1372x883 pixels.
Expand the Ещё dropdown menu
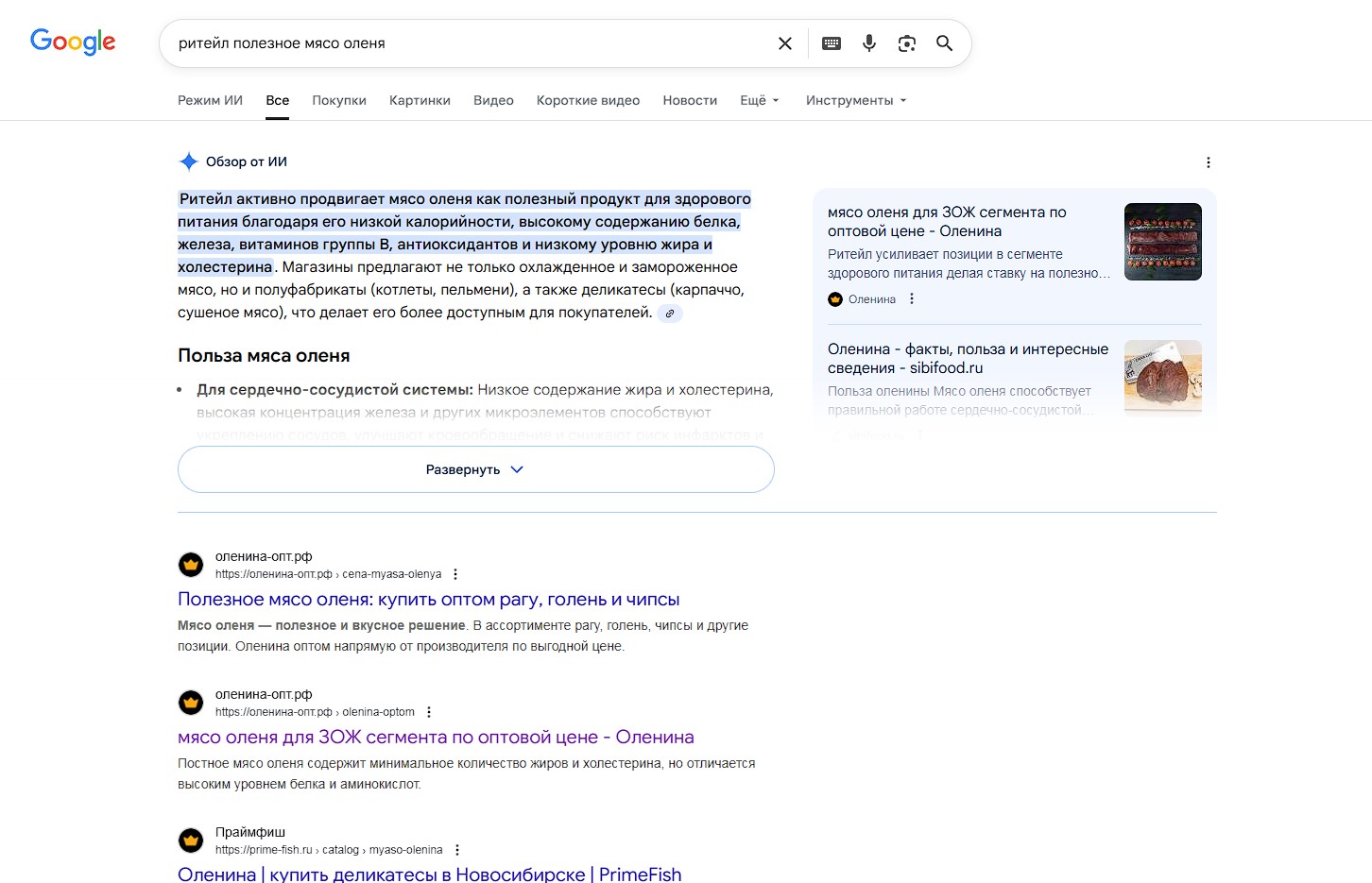tap(759, 100)
